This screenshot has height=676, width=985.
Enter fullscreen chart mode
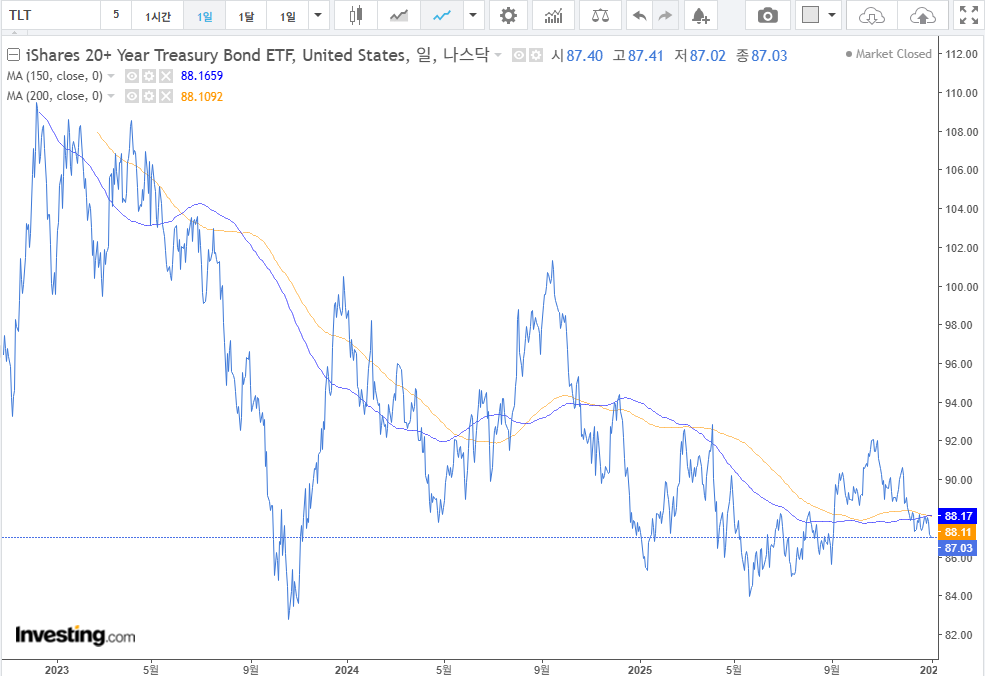coord(969,15)
